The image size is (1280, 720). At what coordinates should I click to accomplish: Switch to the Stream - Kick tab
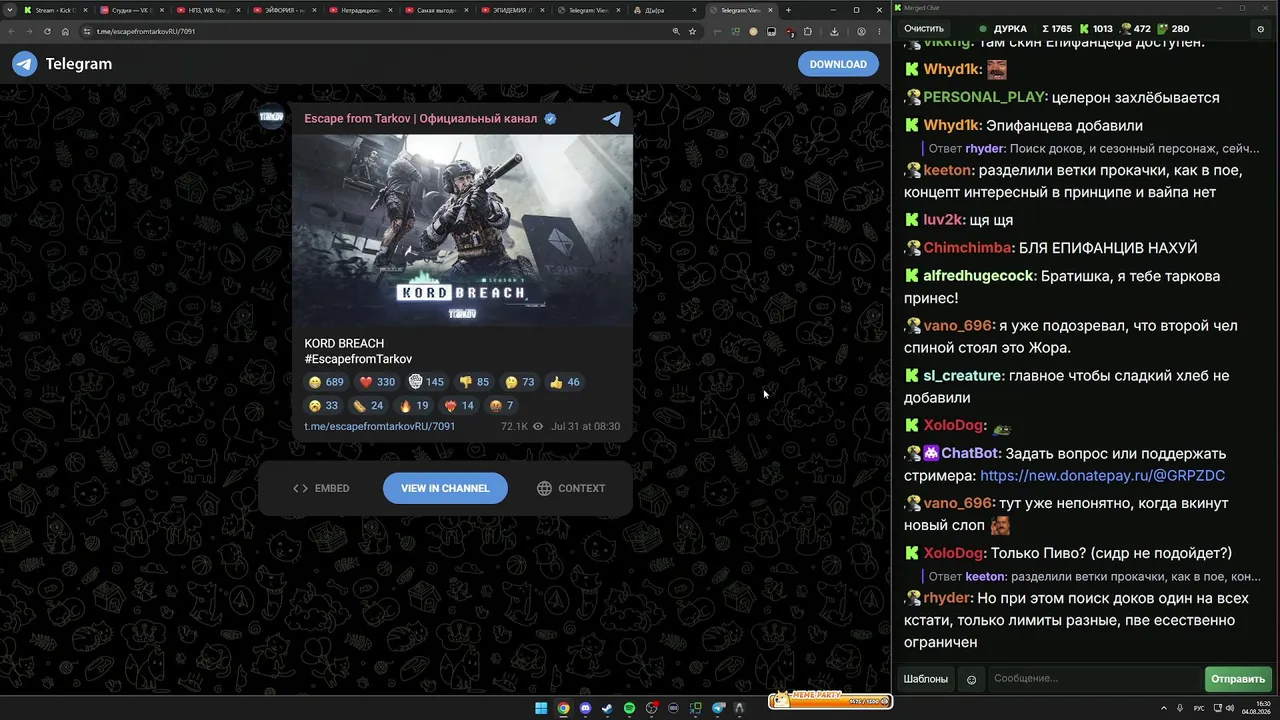56,10
